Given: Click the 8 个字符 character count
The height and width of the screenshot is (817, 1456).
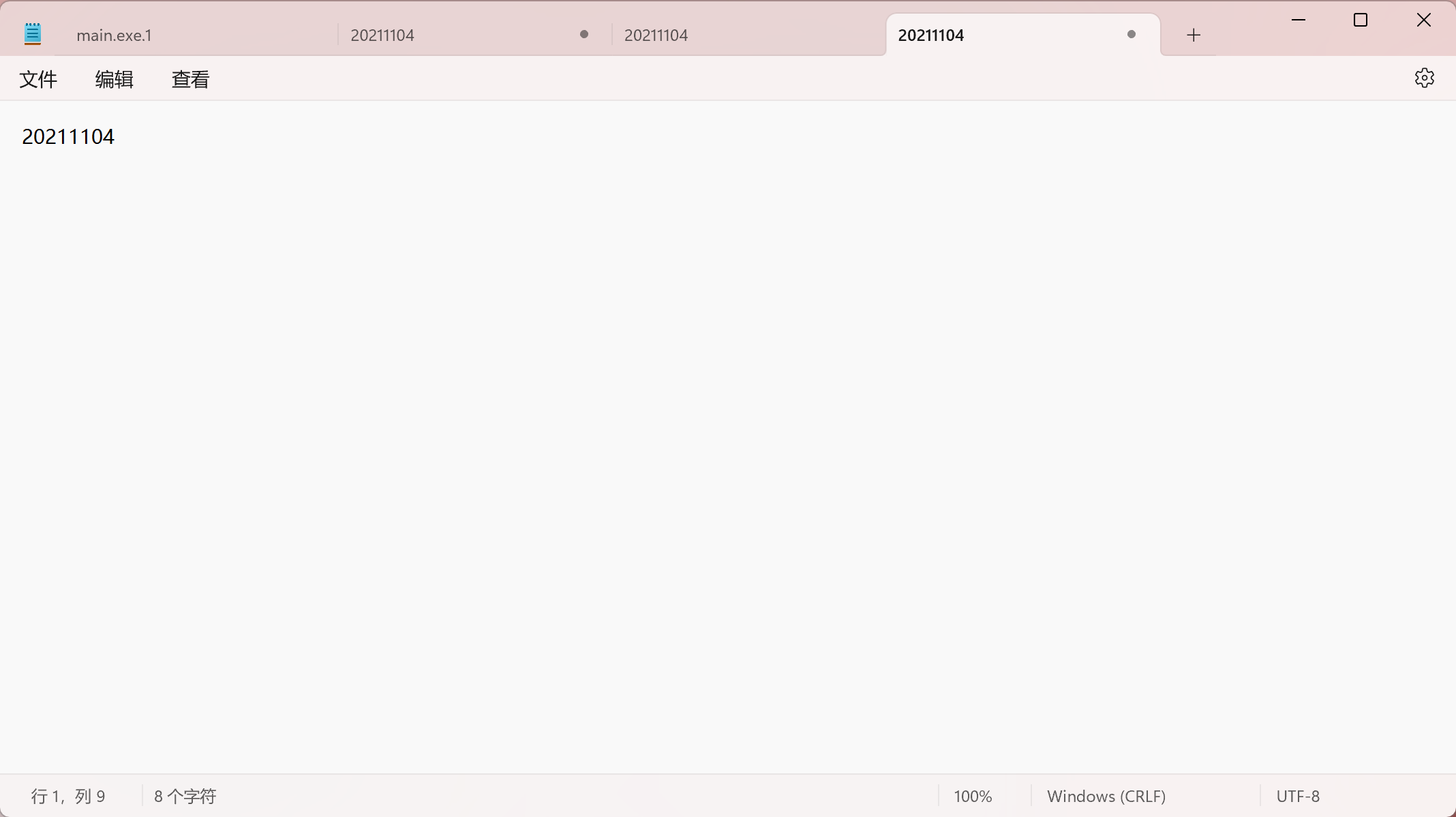Looking at the screenshot, I should click(185, 796).
